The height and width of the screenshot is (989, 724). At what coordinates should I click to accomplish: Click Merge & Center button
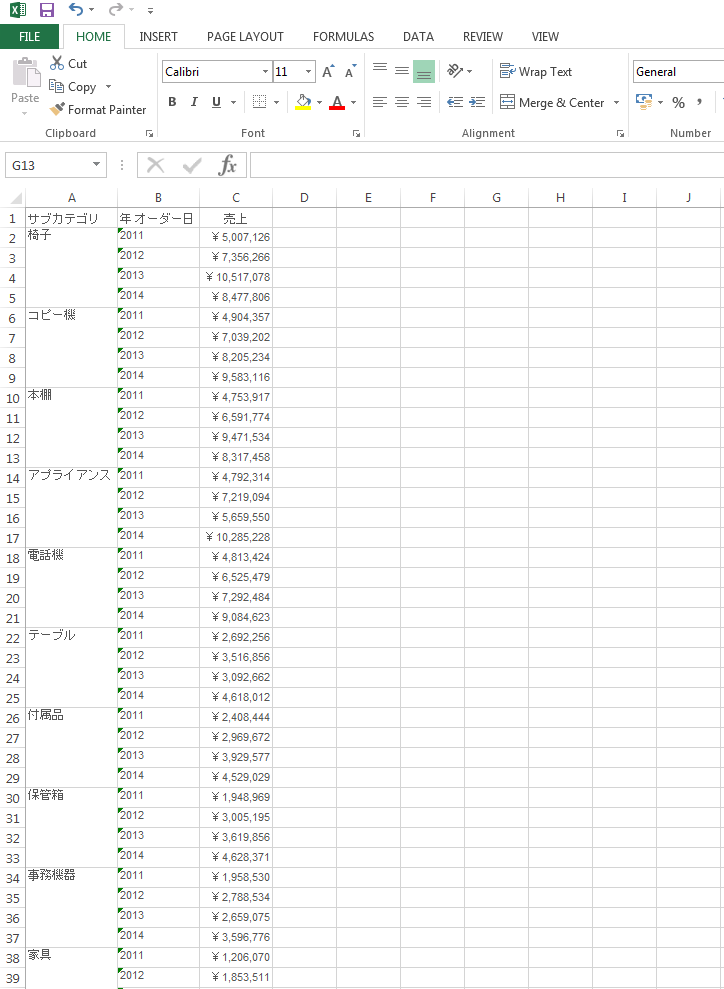(552, 102)
